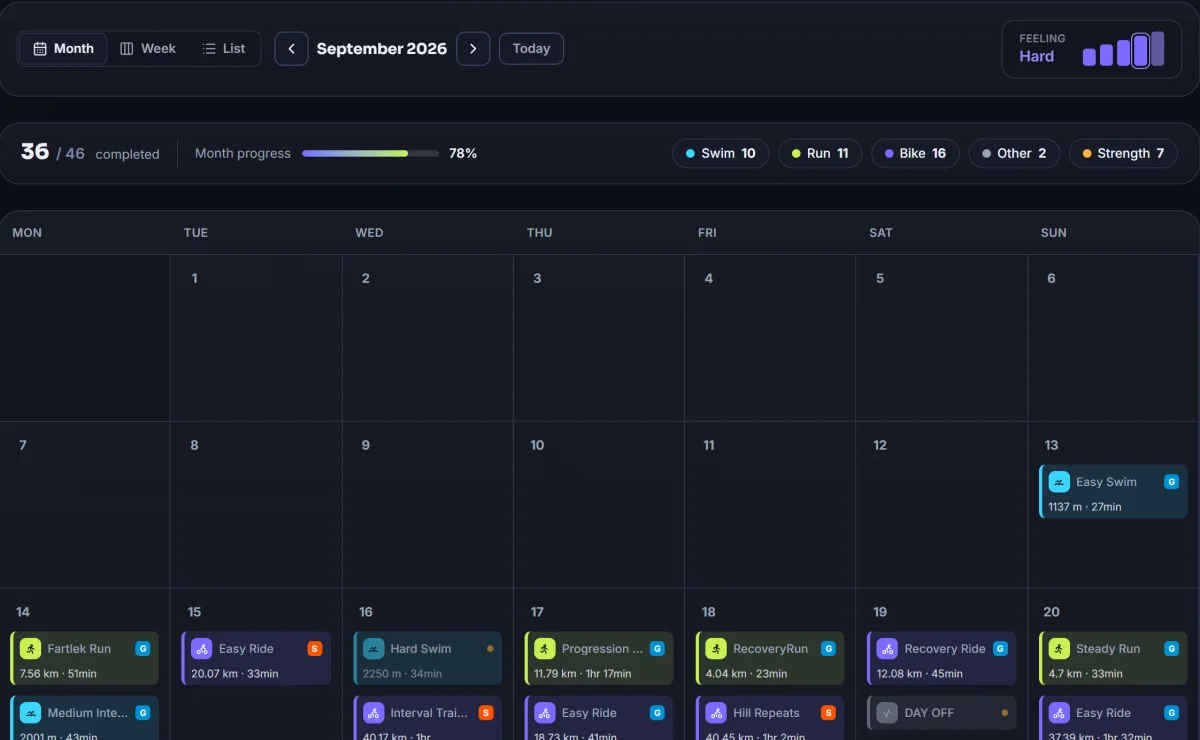Click the 78% progress value

tap(463, 153)
